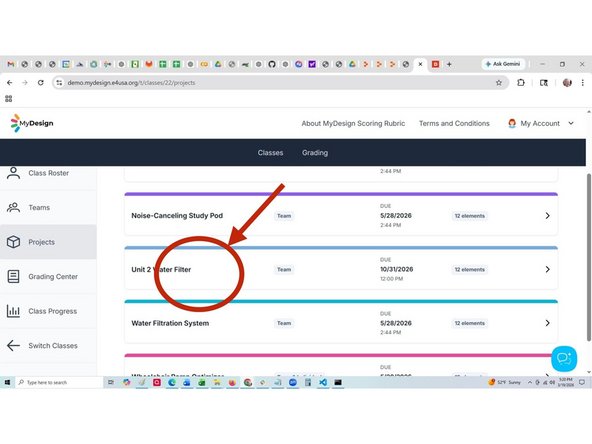Image resolution: width=592 pixels, height=444 pixels.
Task: Expand Water Filtration System row chevron
Action: [547, 323]
